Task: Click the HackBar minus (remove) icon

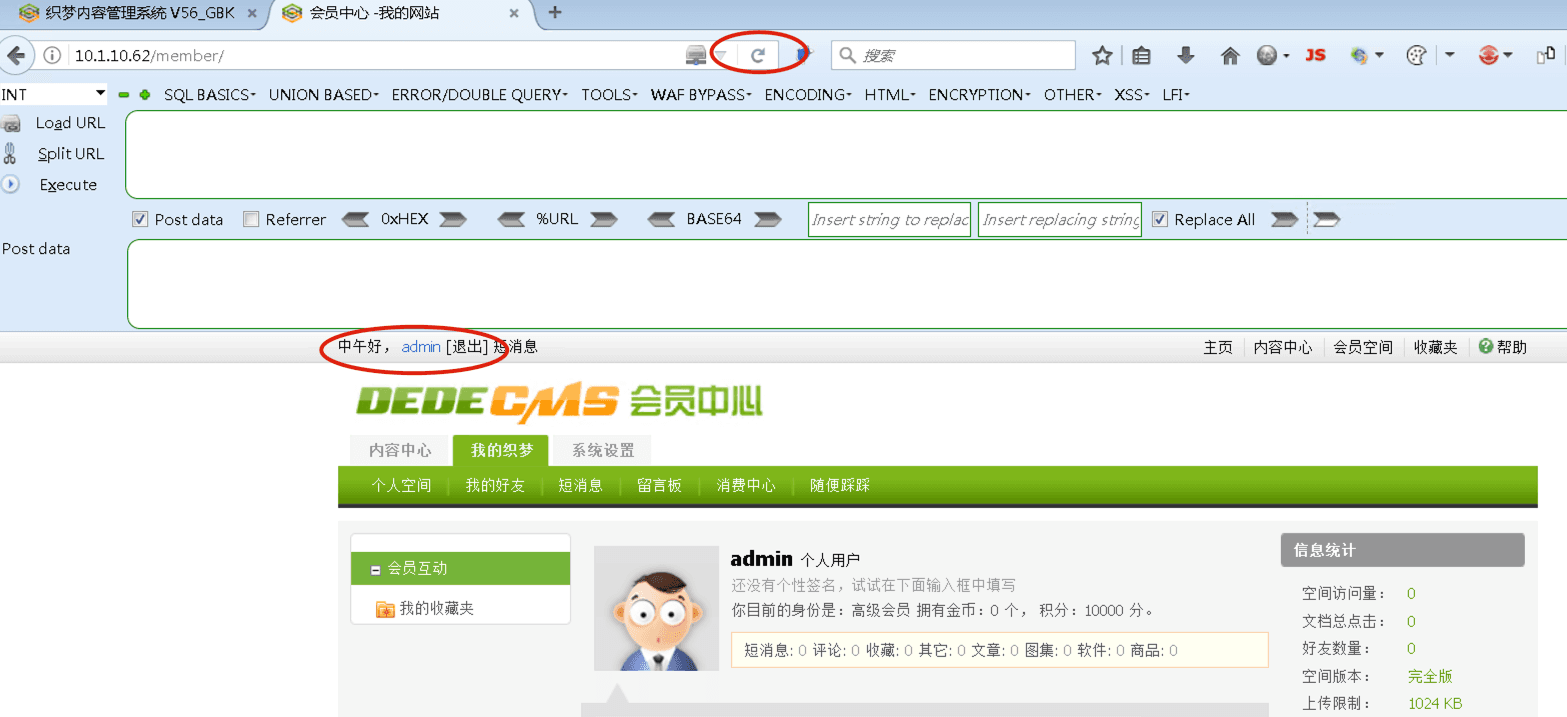Action: [124, 95]
